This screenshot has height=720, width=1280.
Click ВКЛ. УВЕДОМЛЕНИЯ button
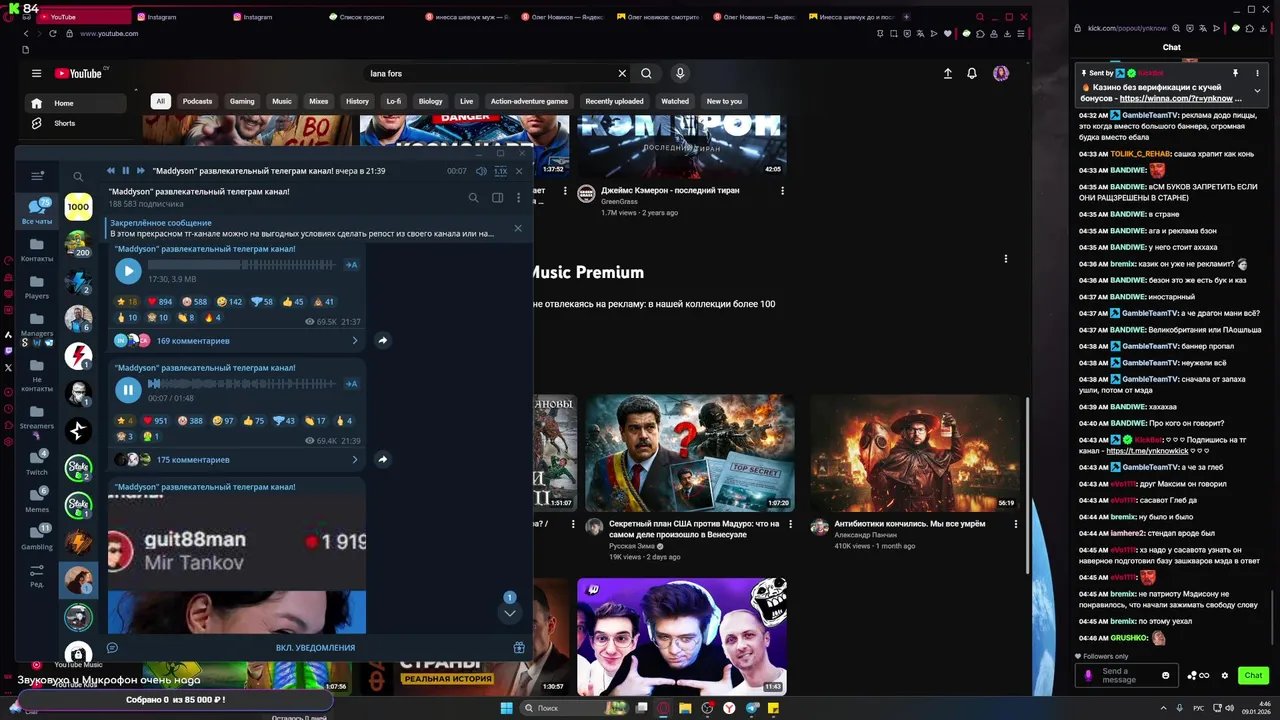pyautogui.click(x=315, y=648)
